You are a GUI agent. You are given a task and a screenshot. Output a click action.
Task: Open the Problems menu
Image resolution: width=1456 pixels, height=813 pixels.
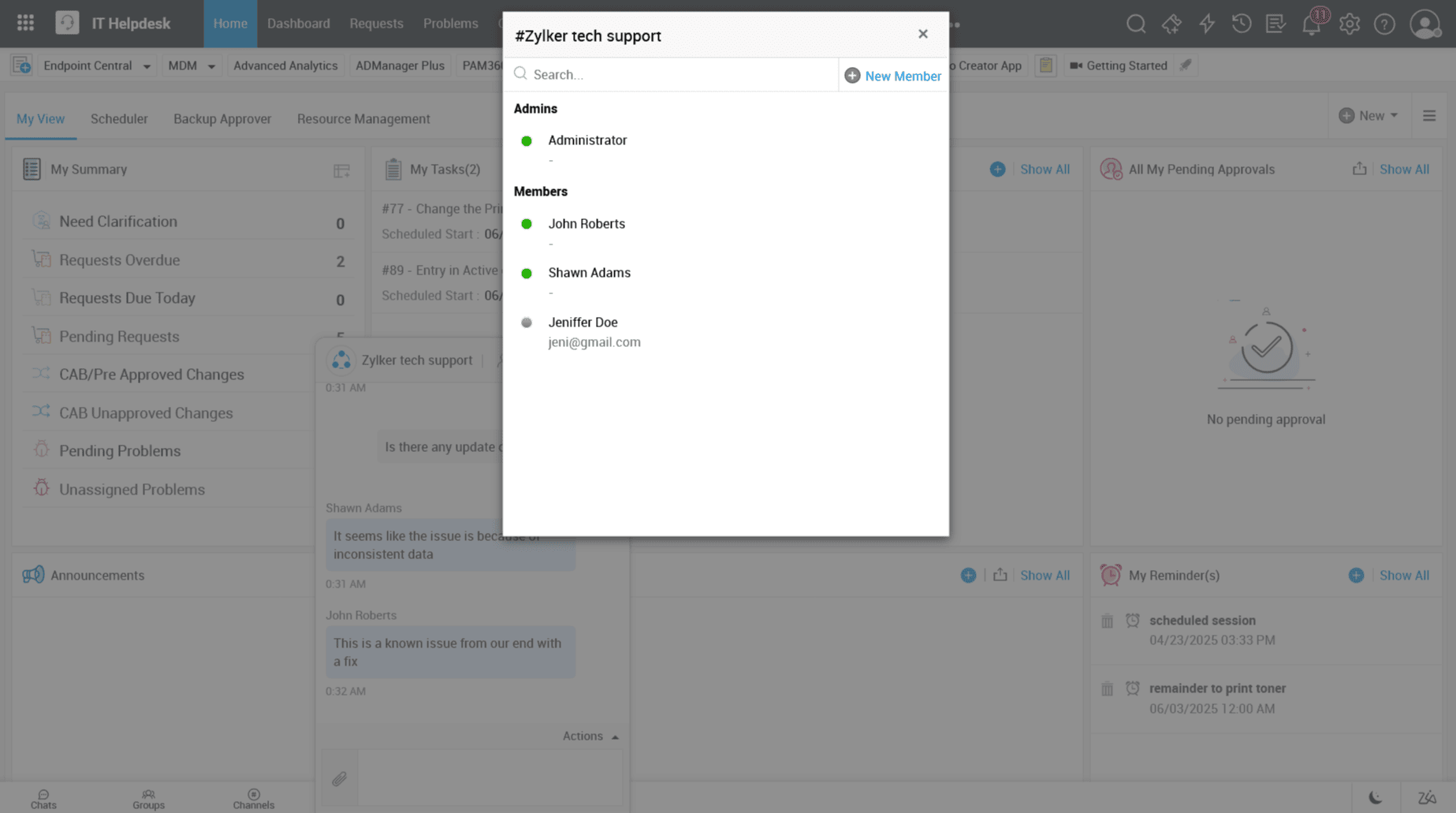pyautogui.click(x=450, y=24)
